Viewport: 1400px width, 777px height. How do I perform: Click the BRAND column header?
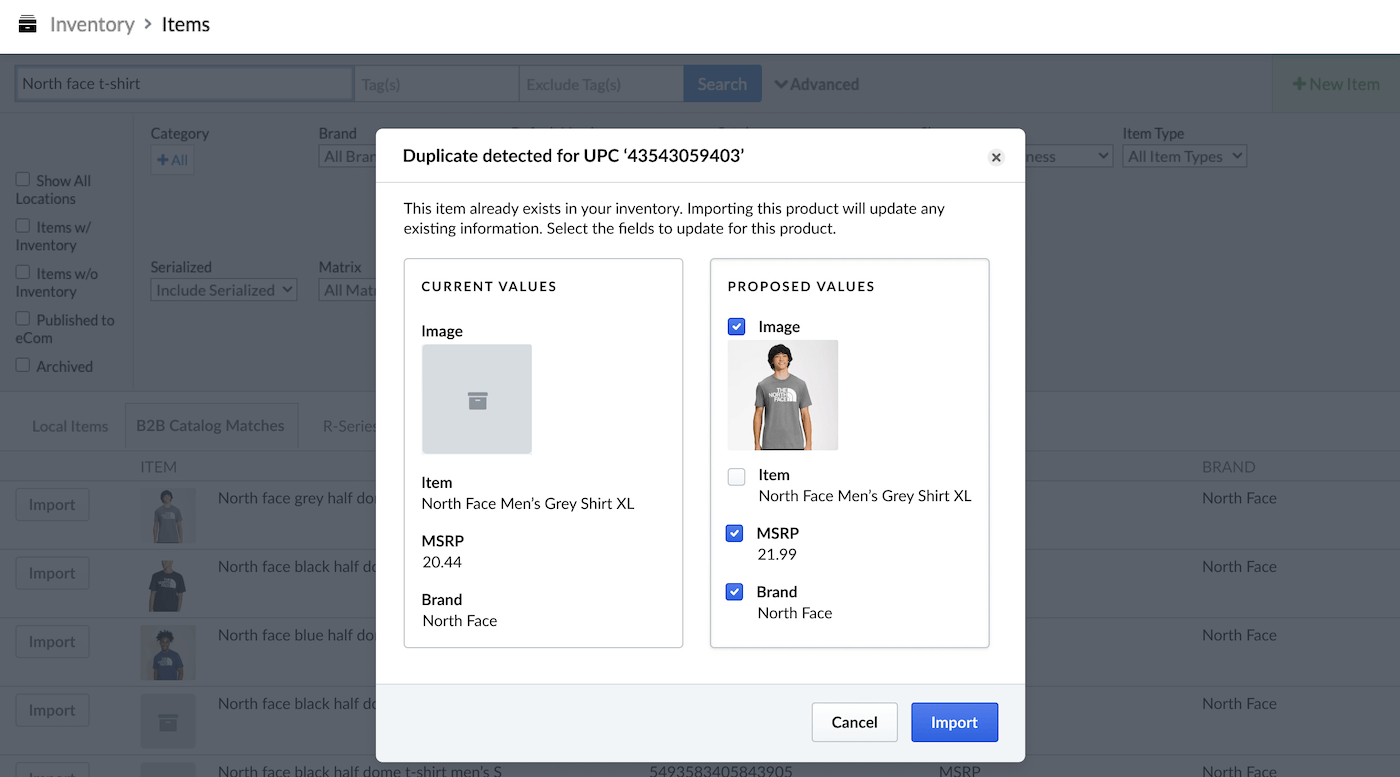coord(1228,467)
